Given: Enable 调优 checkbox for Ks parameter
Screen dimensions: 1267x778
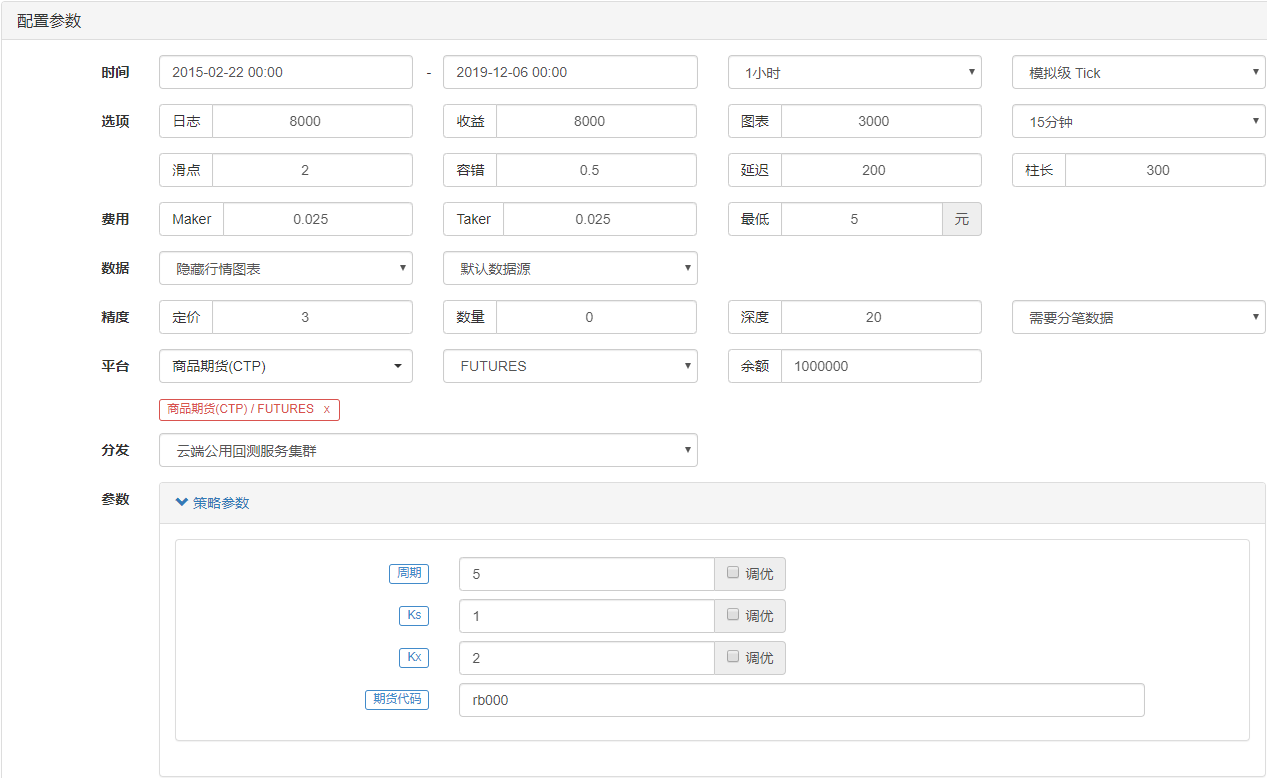Looking at the screenshot, I should (x=733, y=615).
